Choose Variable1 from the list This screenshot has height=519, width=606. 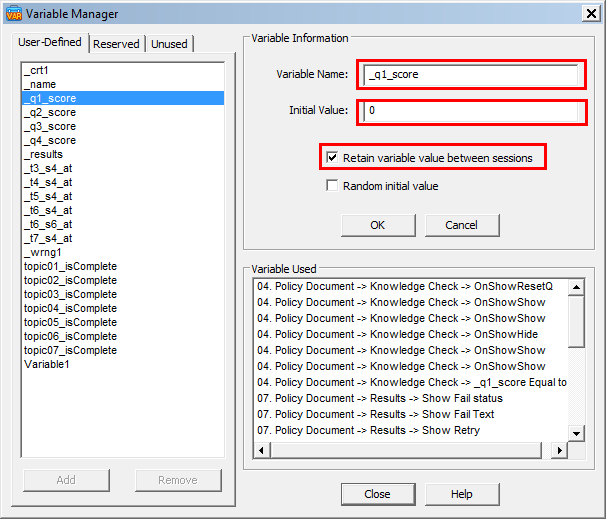point(46,365)
